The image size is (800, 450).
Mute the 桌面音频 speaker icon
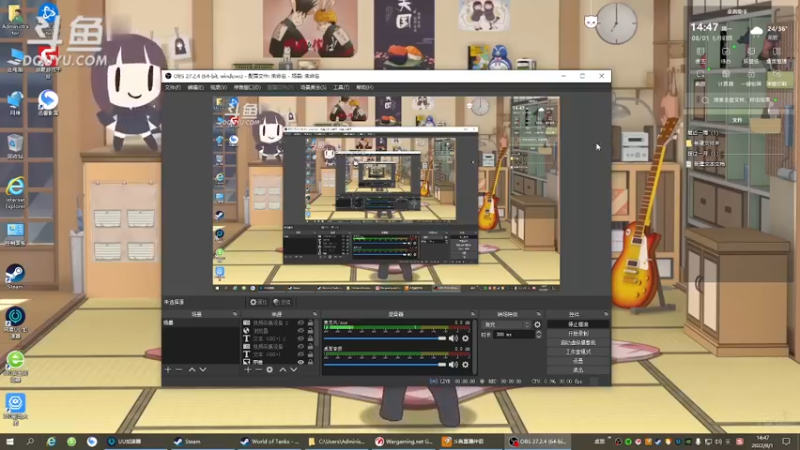tap(453, 365)
